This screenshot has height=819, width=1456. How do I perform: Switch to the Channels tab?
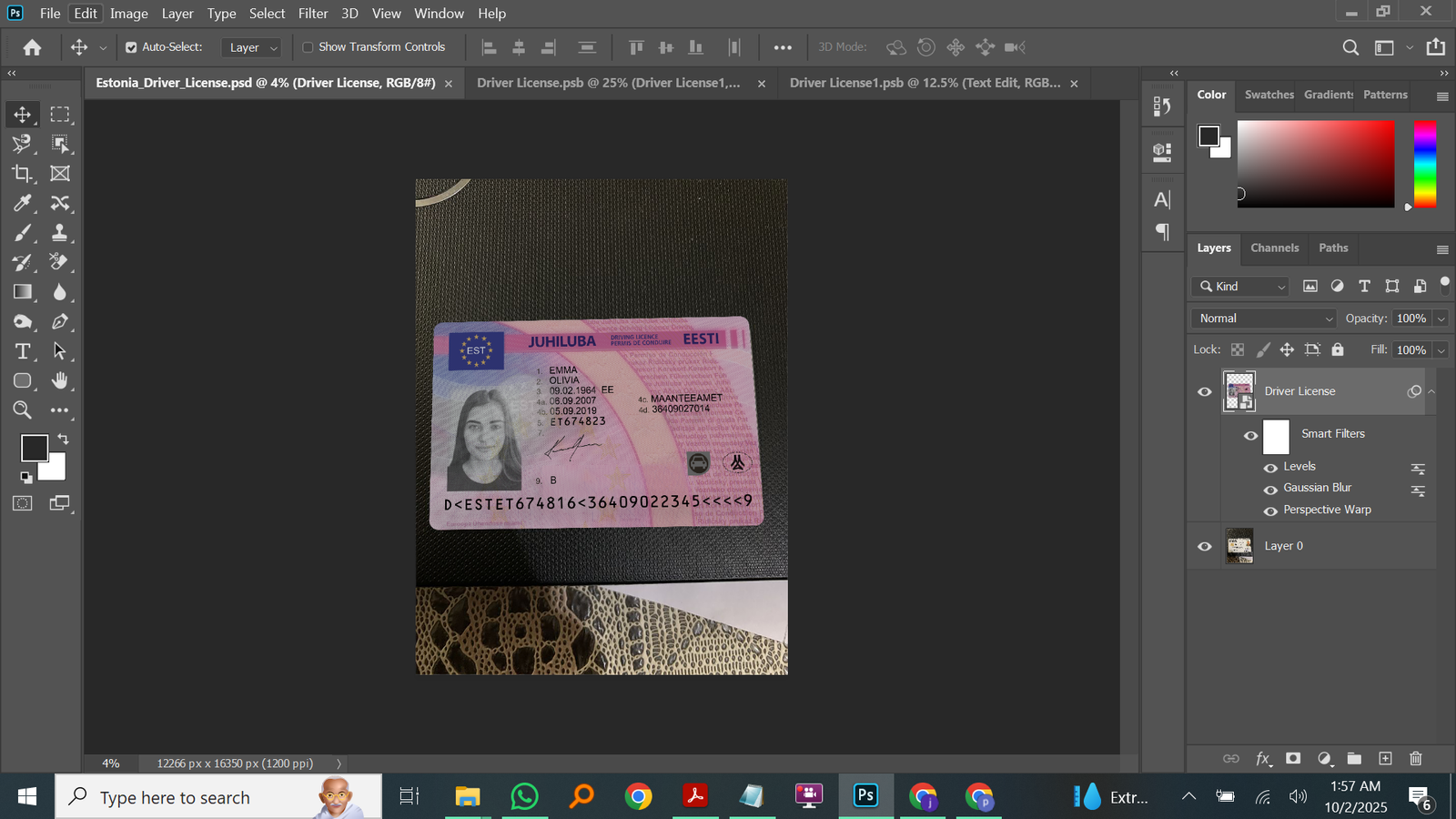(x=1274, y=248)
